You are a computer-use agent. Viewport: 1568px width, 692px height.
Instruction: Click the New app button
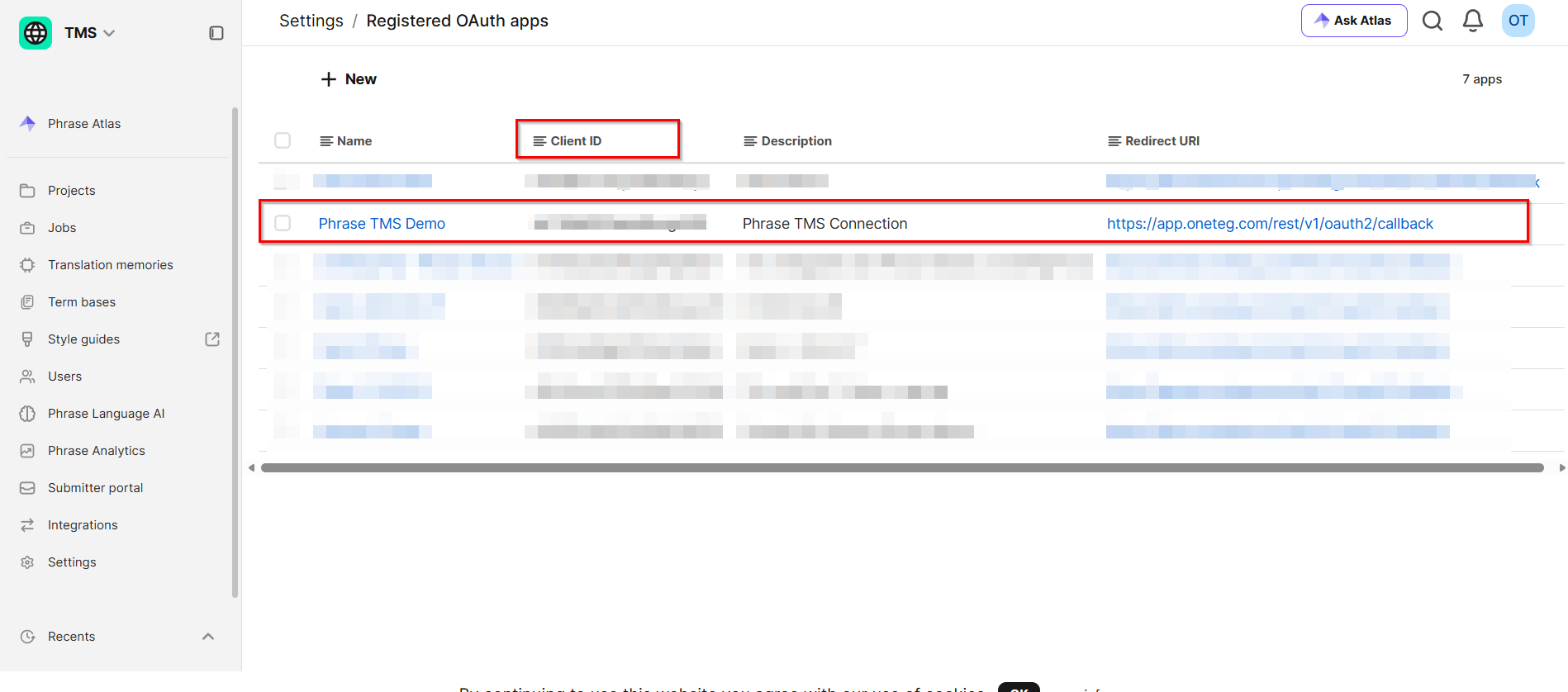[349, 79]
